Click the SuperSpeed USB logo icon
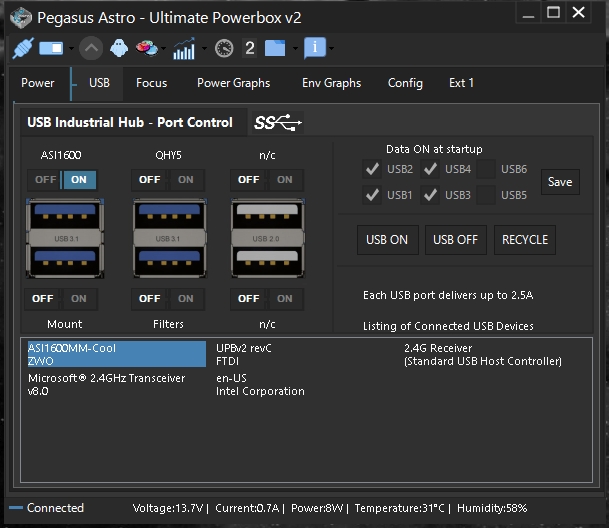The image size is (609, 528). pos(278,123)
